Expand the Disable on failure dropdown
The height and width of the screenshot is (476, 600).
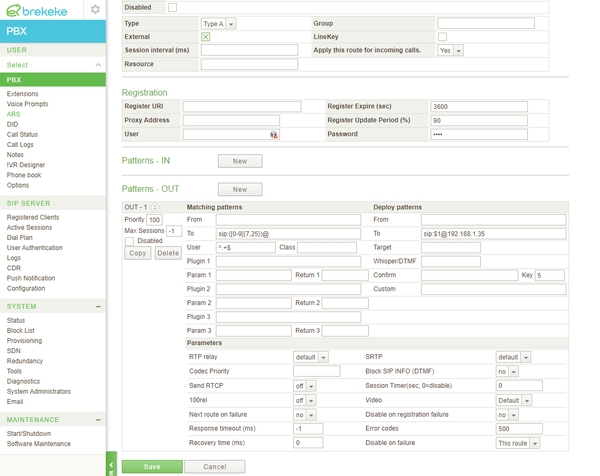tap(519, 443)
